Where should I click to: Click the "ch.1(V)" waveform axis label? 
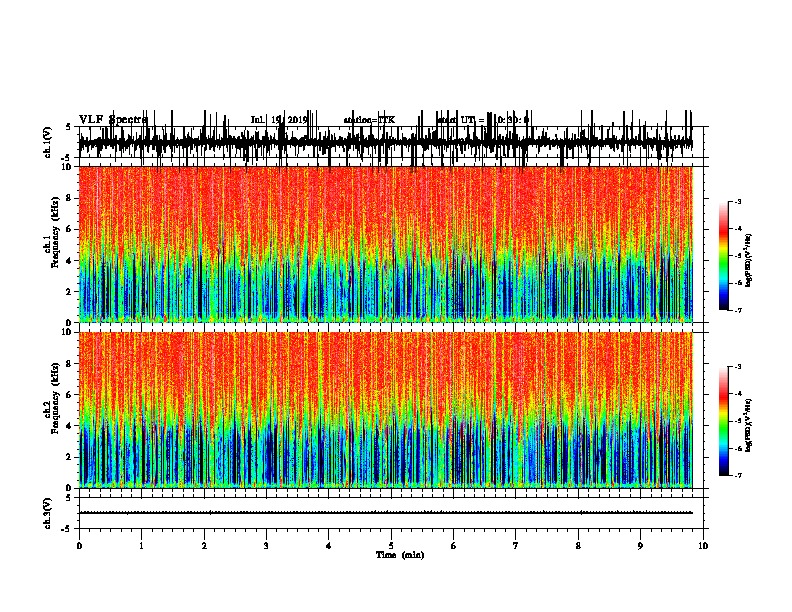[47, 142]
